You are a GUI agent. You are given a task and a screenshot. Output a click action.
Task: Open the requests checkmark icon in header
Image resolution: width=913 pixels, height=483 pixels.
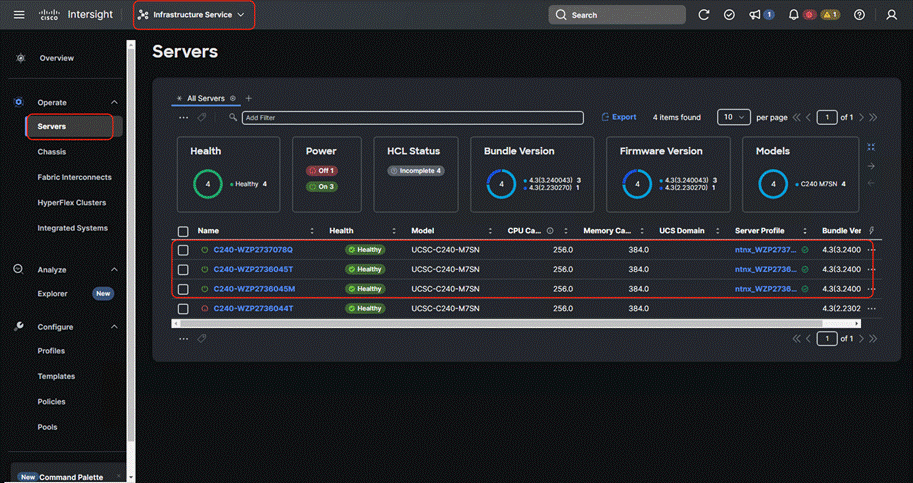729,15
